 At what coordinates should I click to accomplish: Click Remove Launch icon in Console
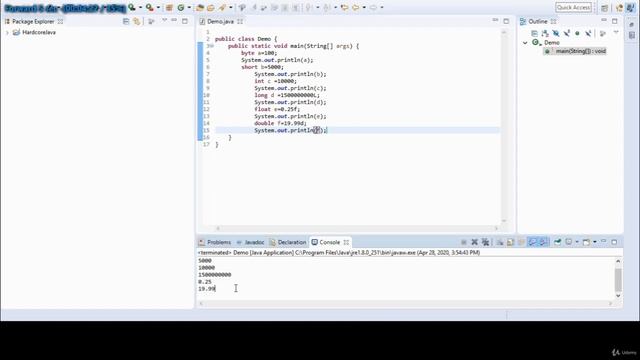[474, 242]
